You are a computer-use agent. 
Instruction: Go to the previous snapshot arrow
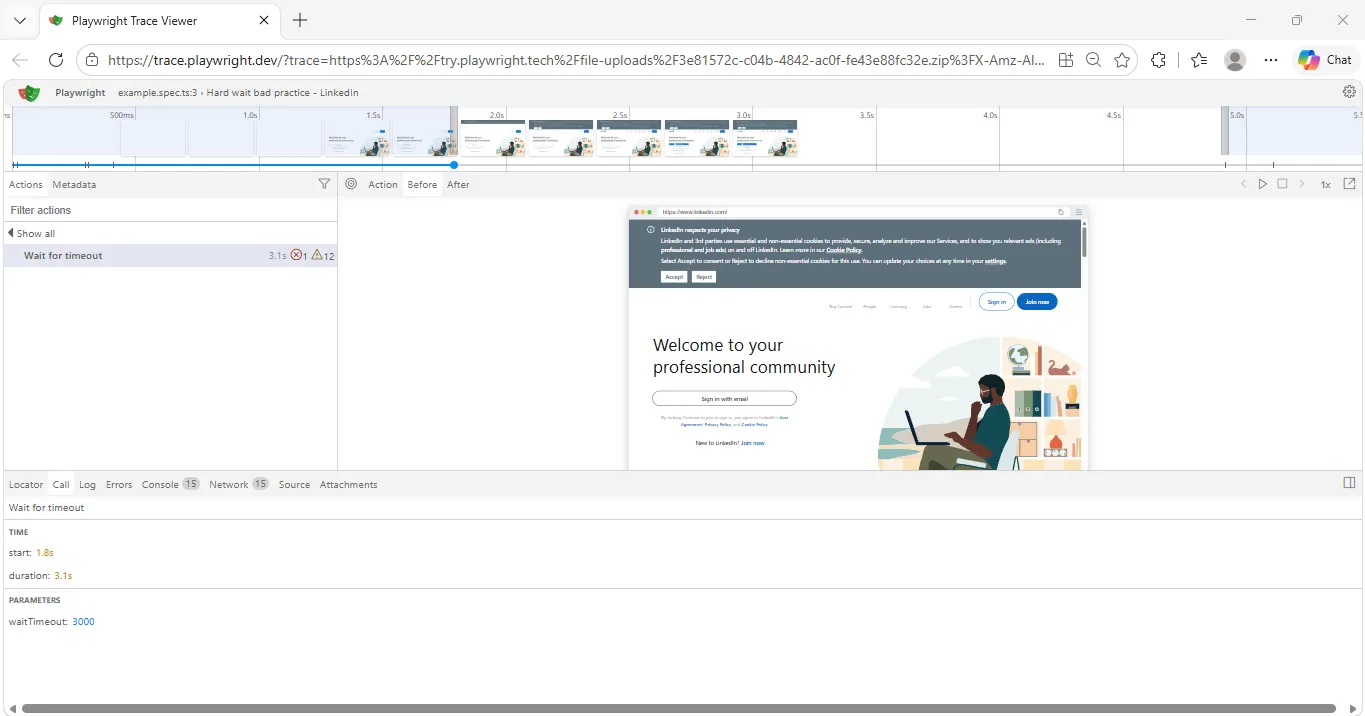(x=1244, y=184)
